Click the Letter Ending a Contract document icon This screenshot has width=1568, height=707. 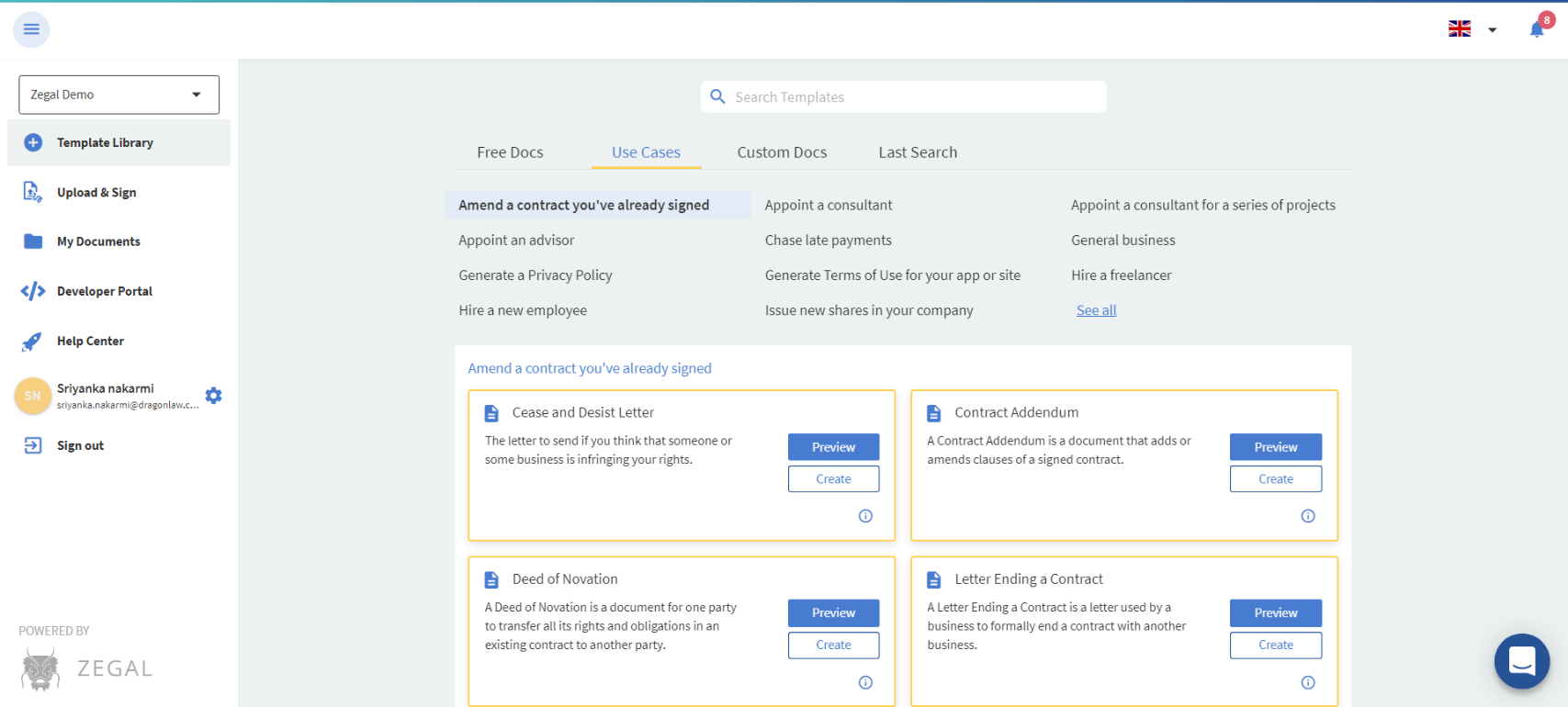934,579
